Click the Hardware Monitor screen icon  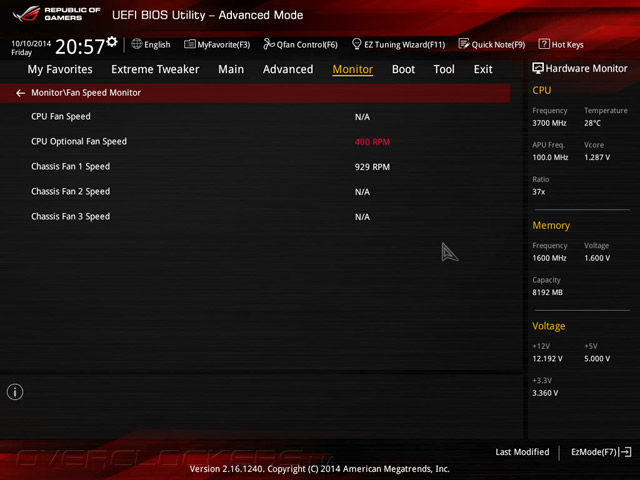click(x=538, y=68)
